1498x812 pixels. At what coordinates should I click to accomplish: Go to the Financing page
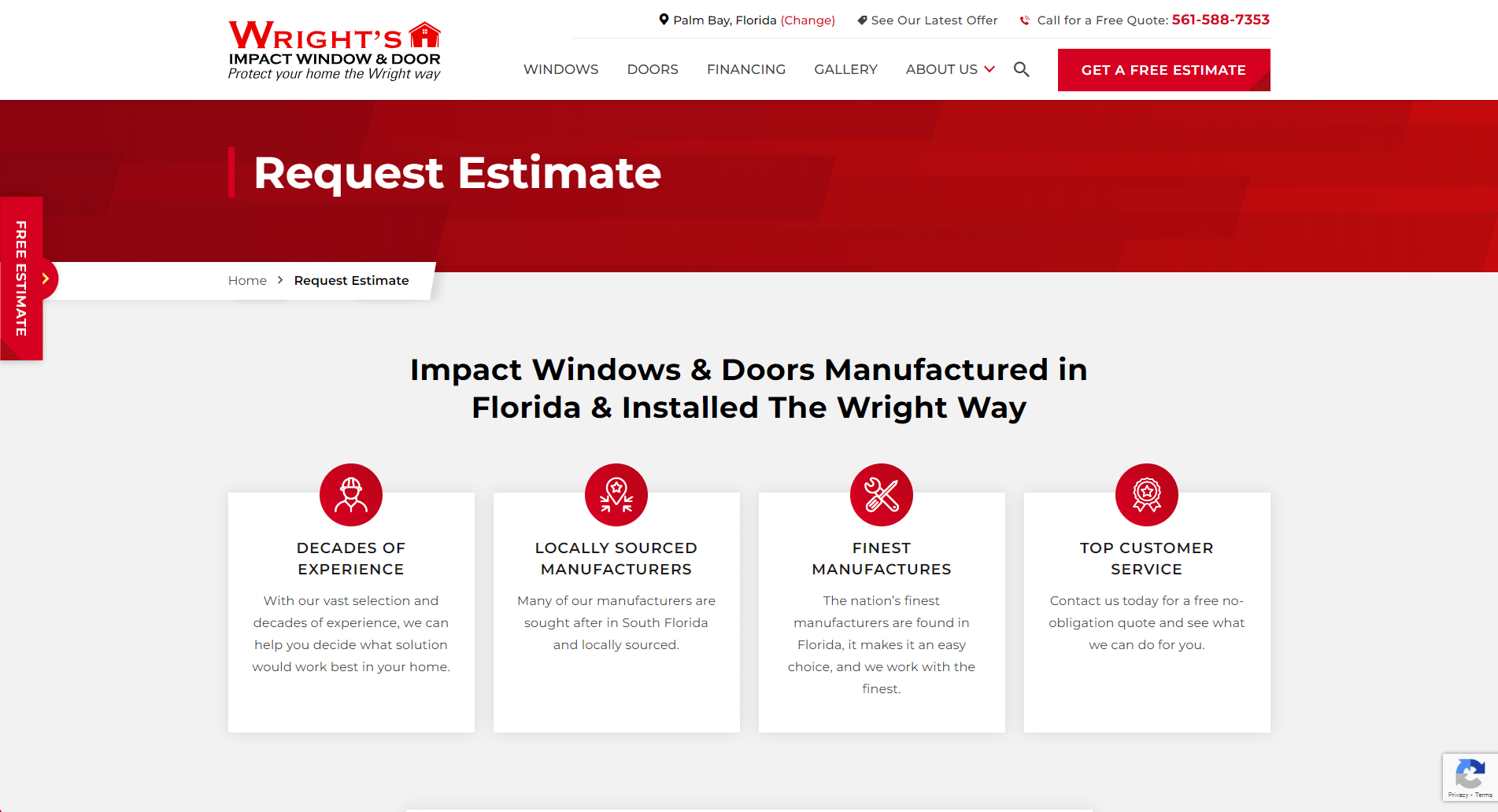(746, 69)
